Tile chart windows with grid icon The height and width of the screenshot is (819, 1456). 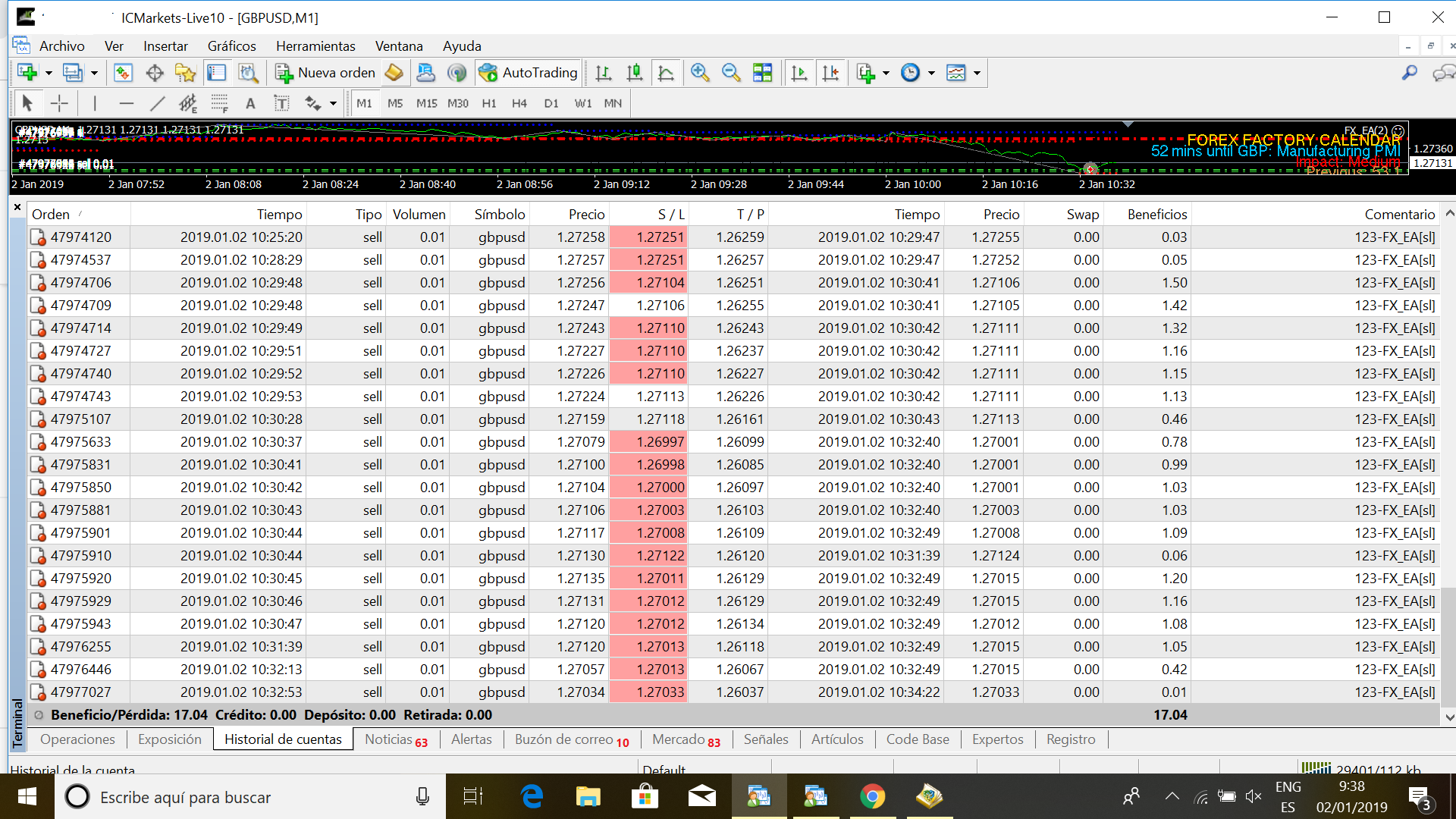[x=762, y=73]
